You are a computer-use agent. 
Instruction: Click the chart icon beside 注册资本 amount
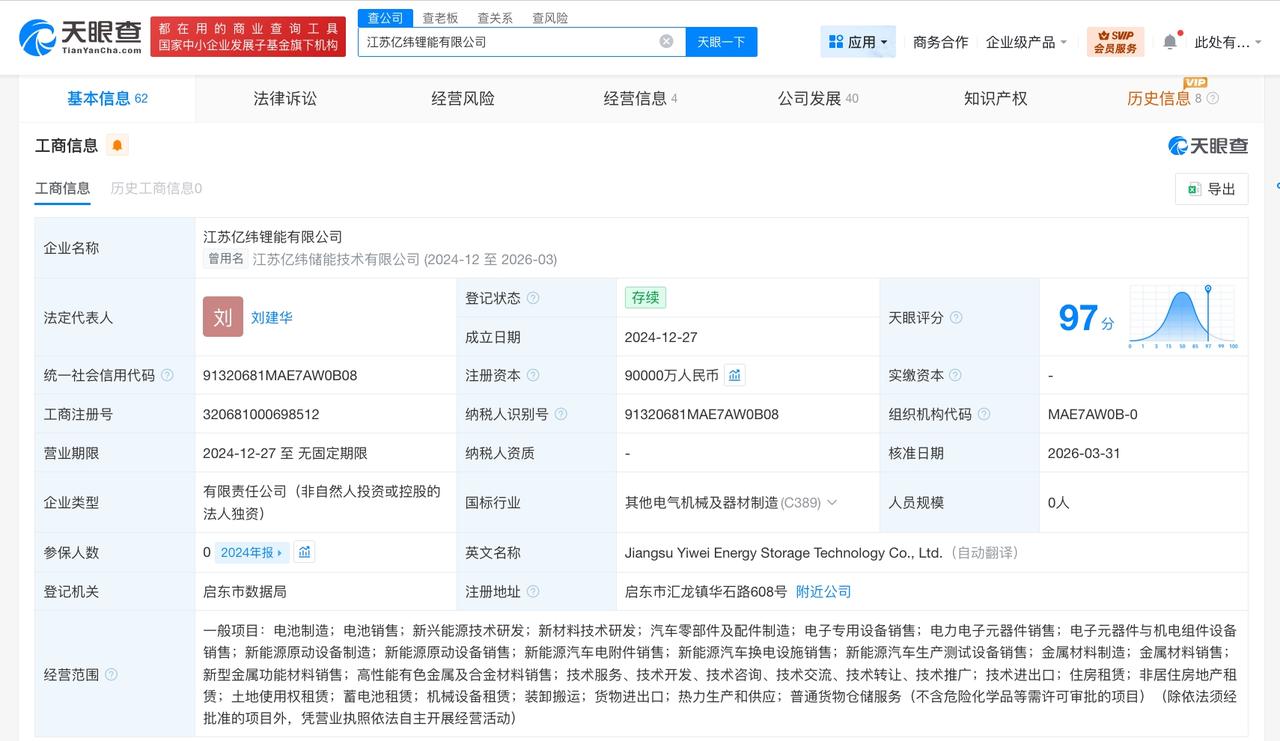point(735,375)
